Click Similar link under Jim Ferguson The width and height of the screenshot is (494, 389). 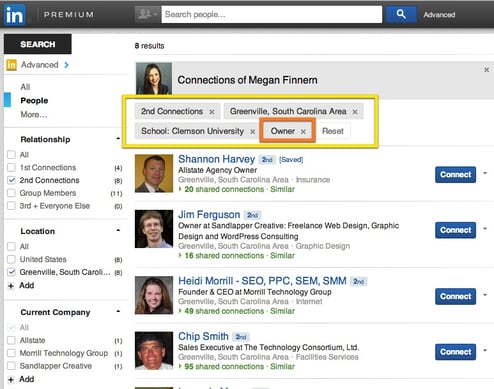282,256
